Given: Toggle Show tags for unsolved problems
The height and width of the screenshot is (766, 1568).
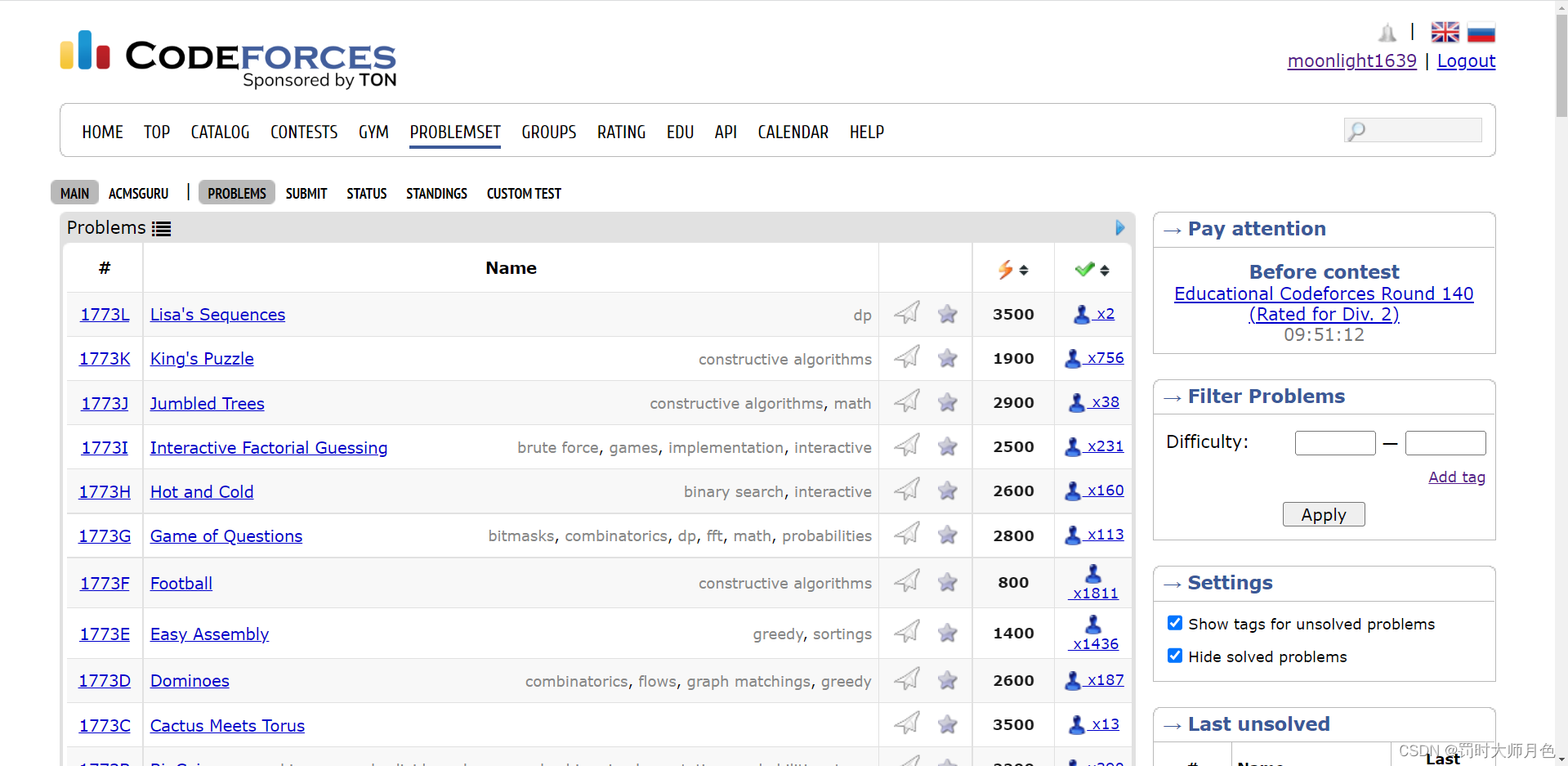Looking at the screenshot, I should (x=1175, y=623).
